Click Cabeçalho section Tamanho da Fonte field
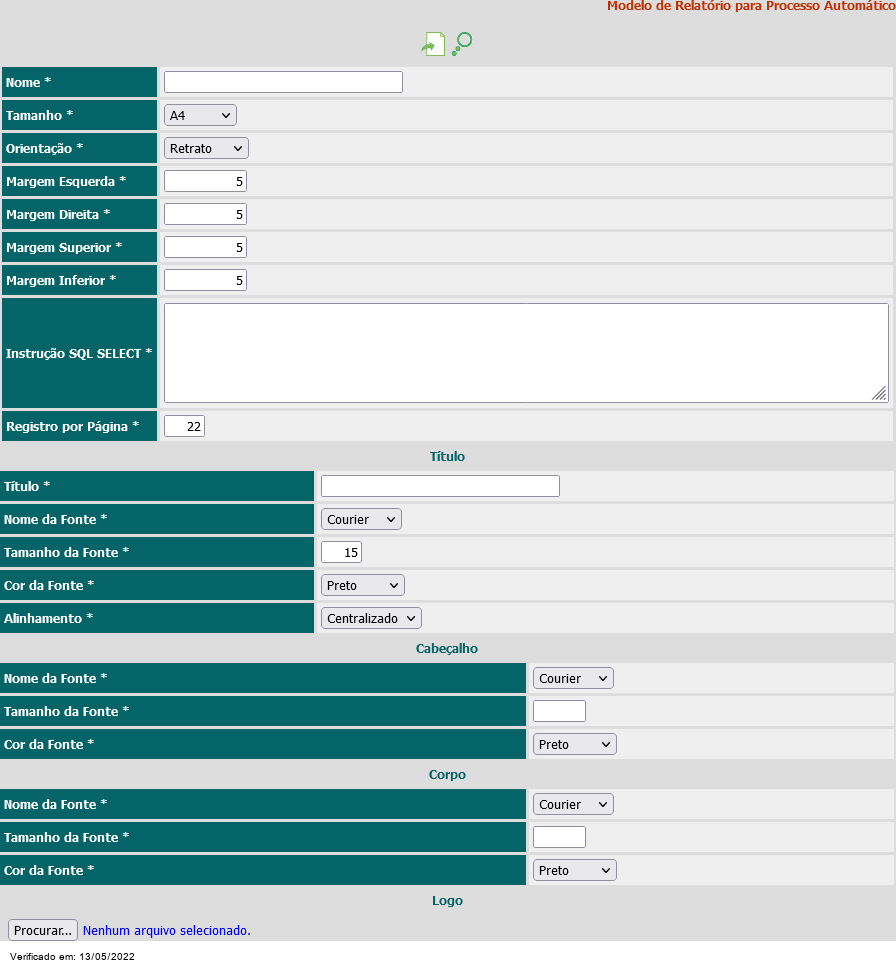This screenshot has height=971, width=896. (559, 711)
